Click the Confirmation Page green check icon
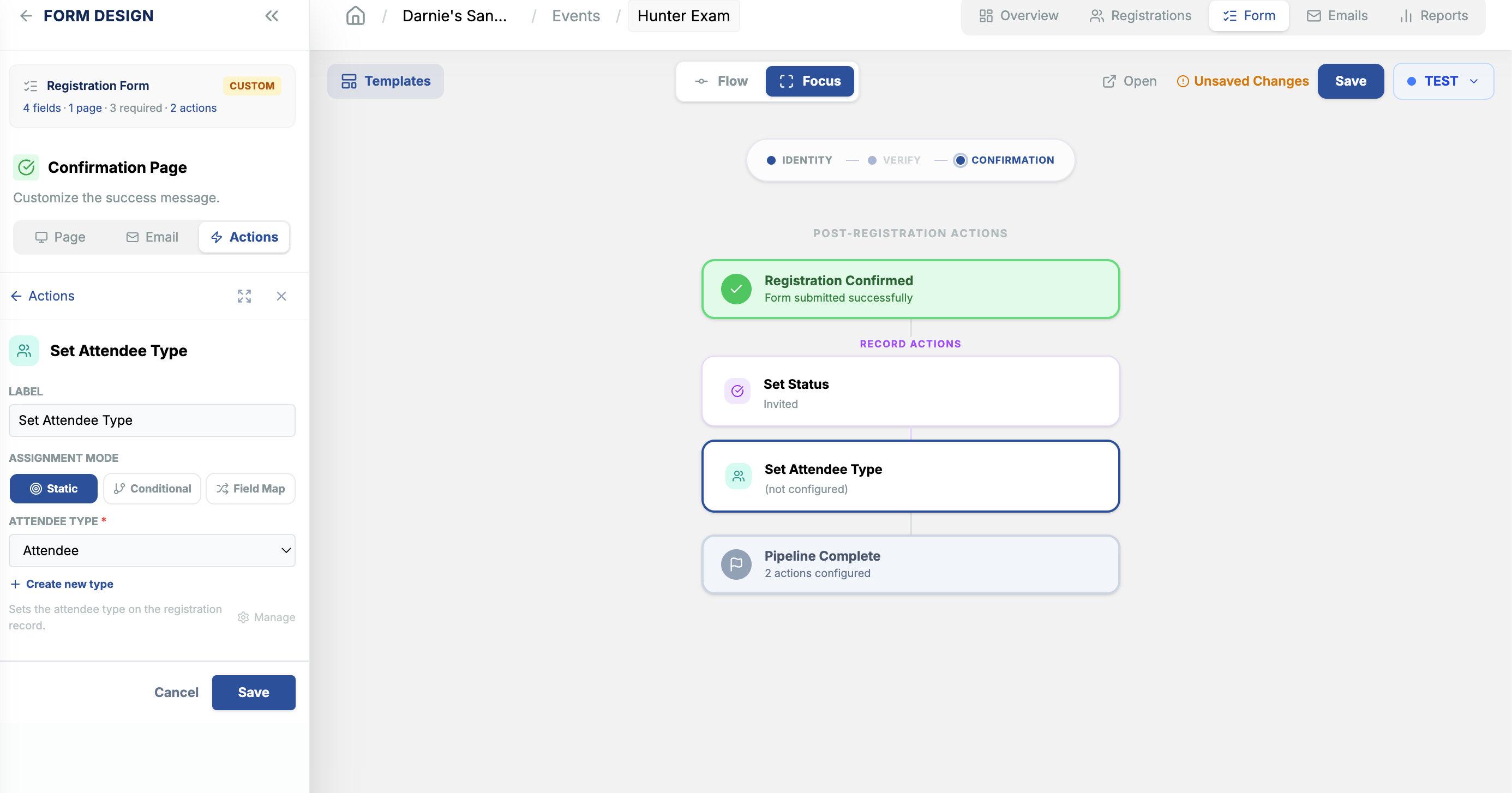Image resolution: width=1512 pixels, height=793 pixels. [x=26, y=167]
